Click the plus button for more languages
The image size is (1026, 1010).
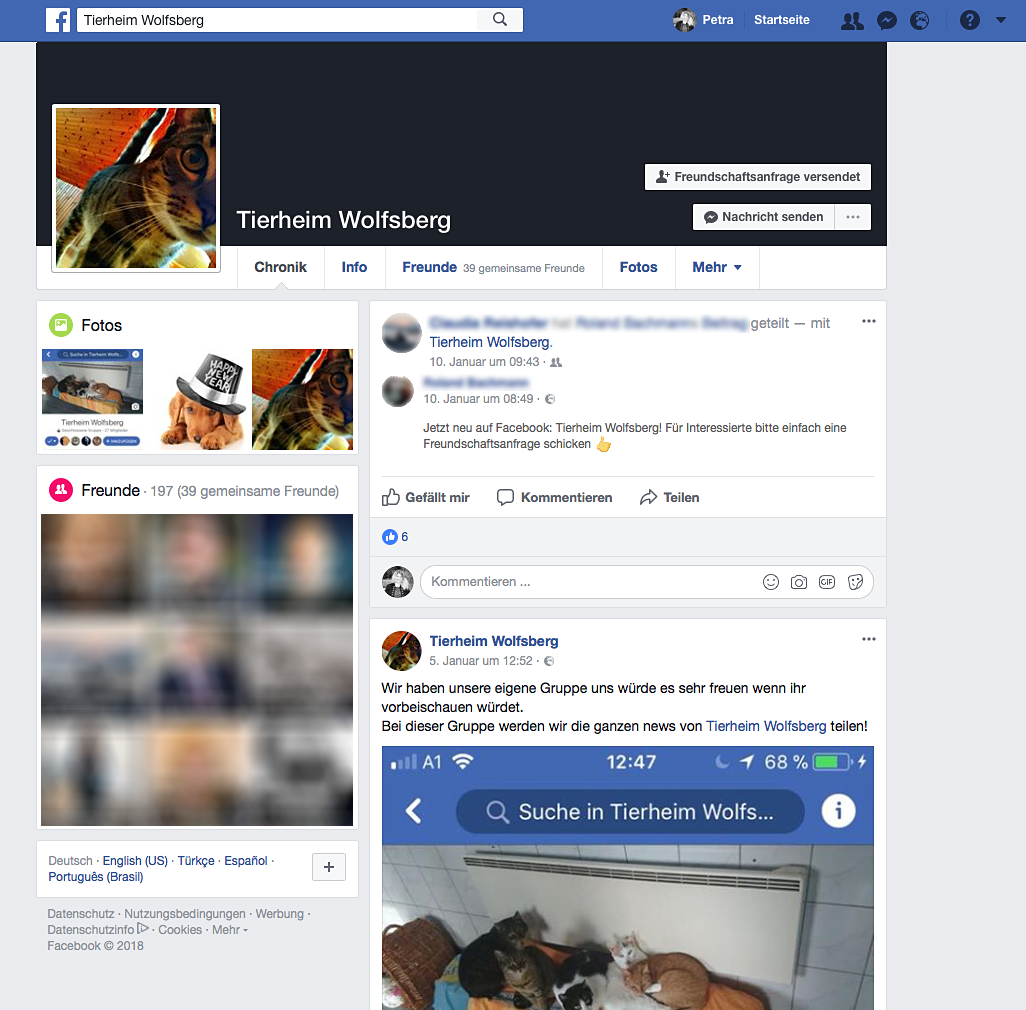point(328,867)
